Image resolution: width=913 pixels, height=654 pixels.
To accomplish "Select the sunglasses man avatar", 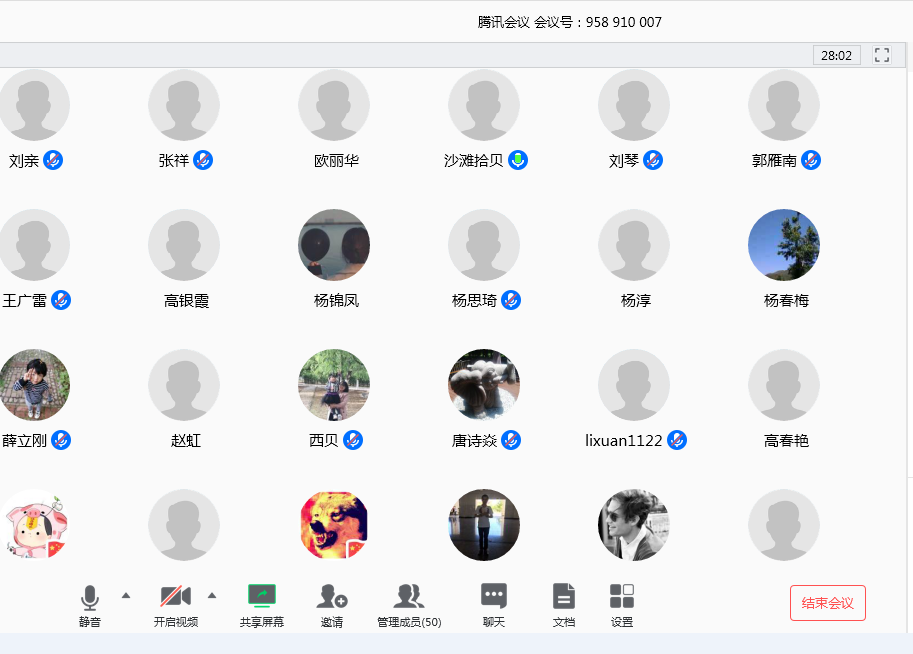I will 634,525.
